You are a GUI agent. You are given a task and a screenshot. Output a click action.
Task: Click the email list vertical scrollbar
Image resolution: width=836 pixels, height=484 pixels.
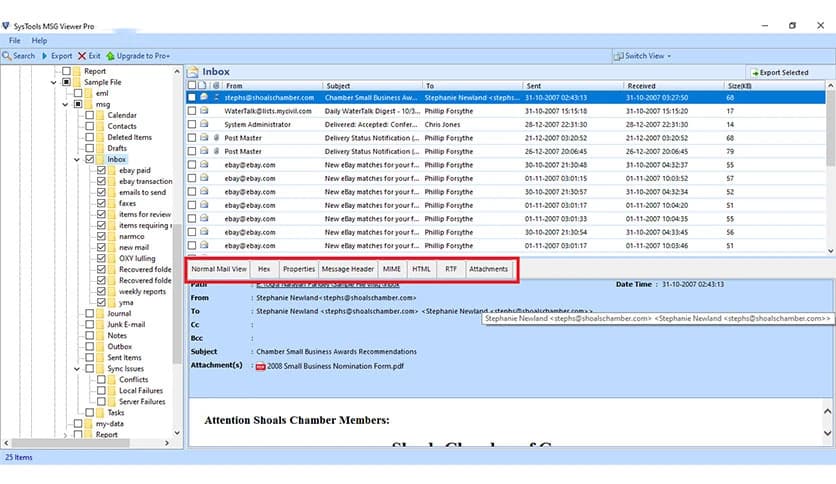coord(830,130)
